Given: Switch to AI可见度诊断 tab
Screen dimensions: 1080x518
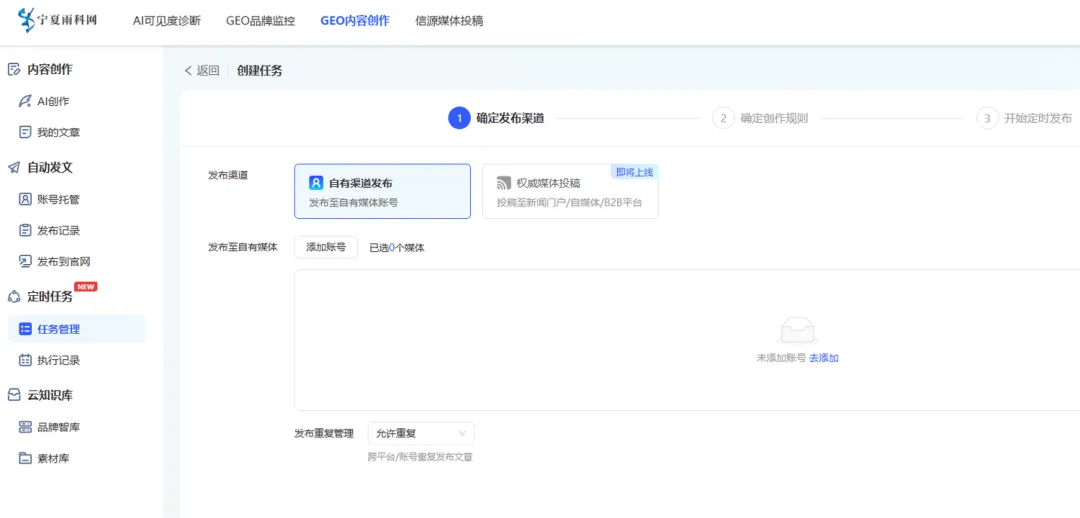Looking at the screenshot, I should [x=167, y=21].
